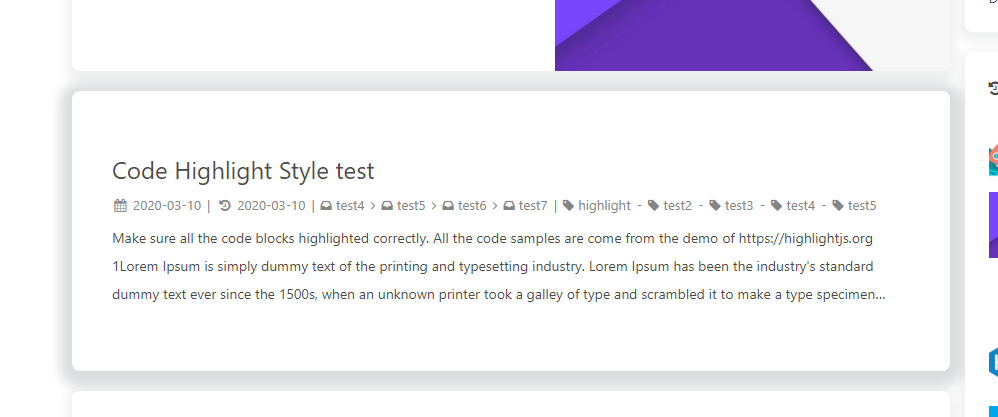Image resolution: width=998 pixels, height=417 pixels.
Task: Select the test4 tag after test3
Action: 800,206
